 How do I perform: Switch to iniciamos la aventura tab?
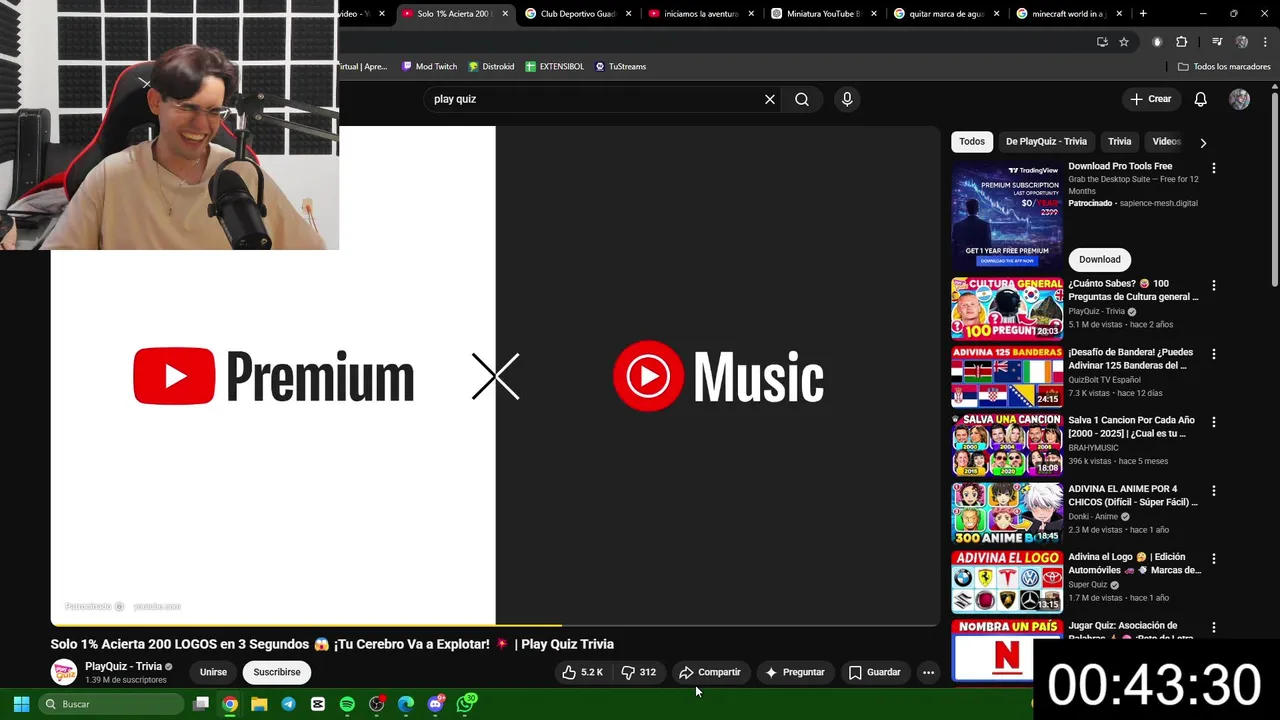point(700,14)
